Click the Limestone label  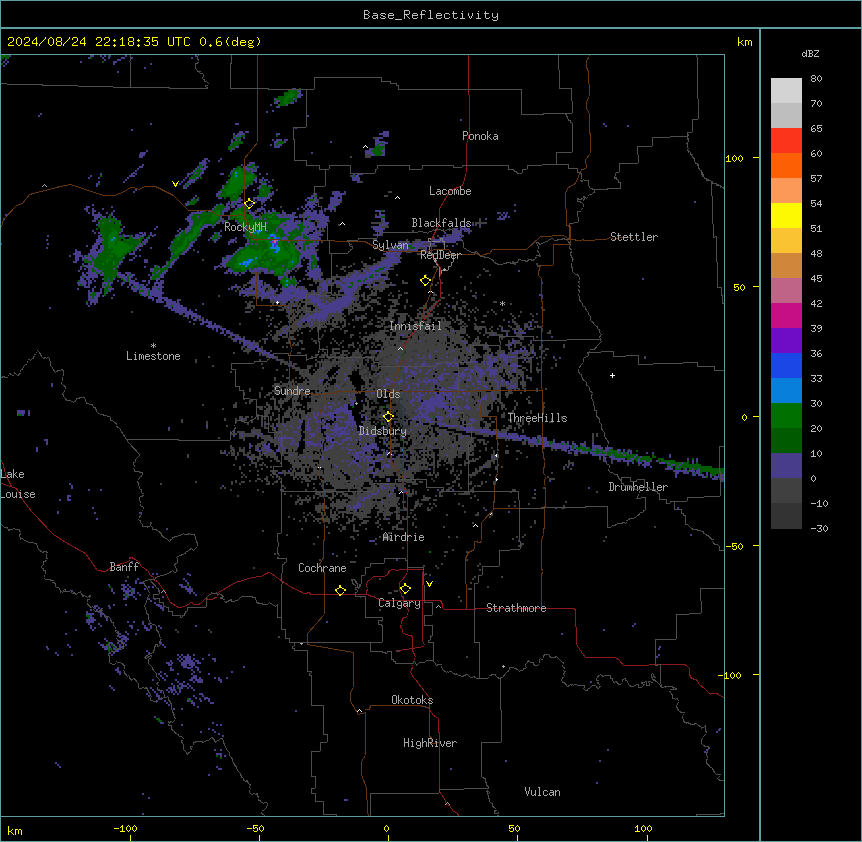(x=153, y=356)
